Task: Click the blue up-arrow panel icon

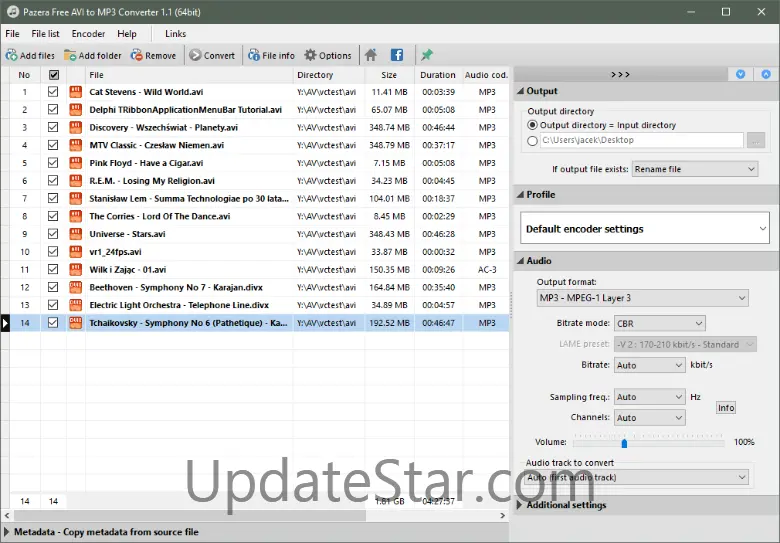Action: (x=766, y=74)
